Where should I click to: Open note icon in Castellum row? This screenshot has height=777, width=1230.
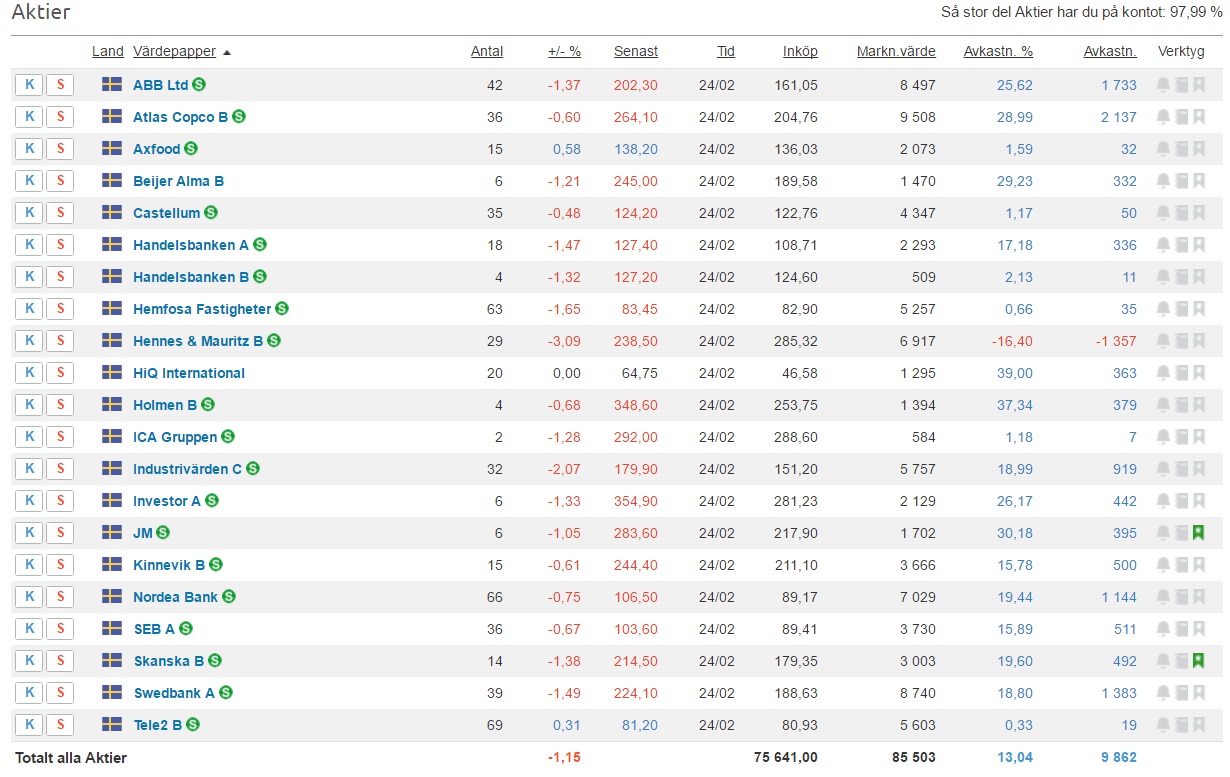click(x=1181, y=213)
